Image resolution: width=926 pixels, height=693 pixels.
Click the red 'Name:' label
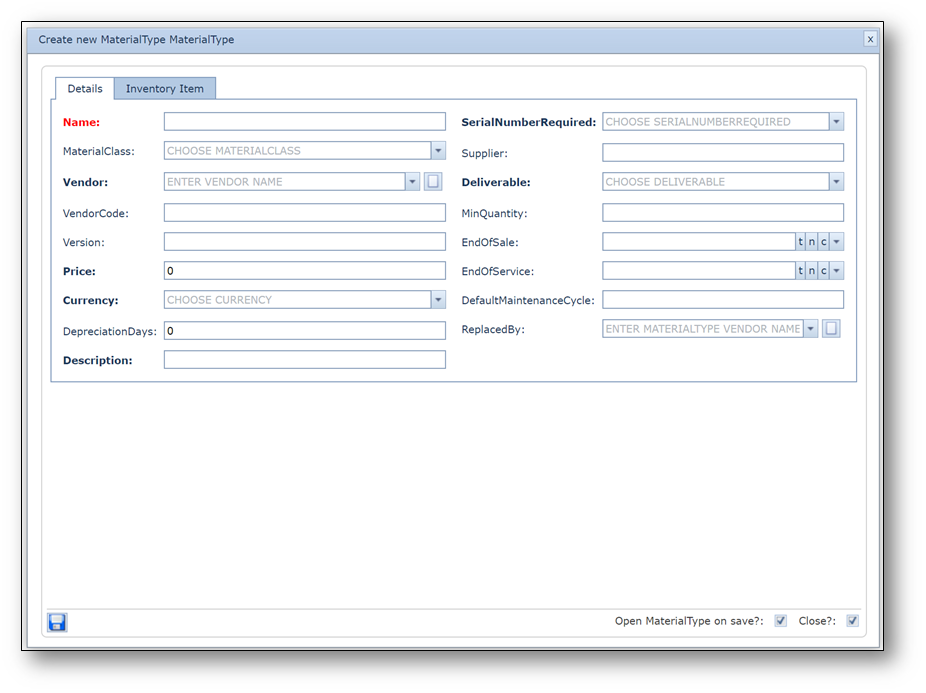81,122
